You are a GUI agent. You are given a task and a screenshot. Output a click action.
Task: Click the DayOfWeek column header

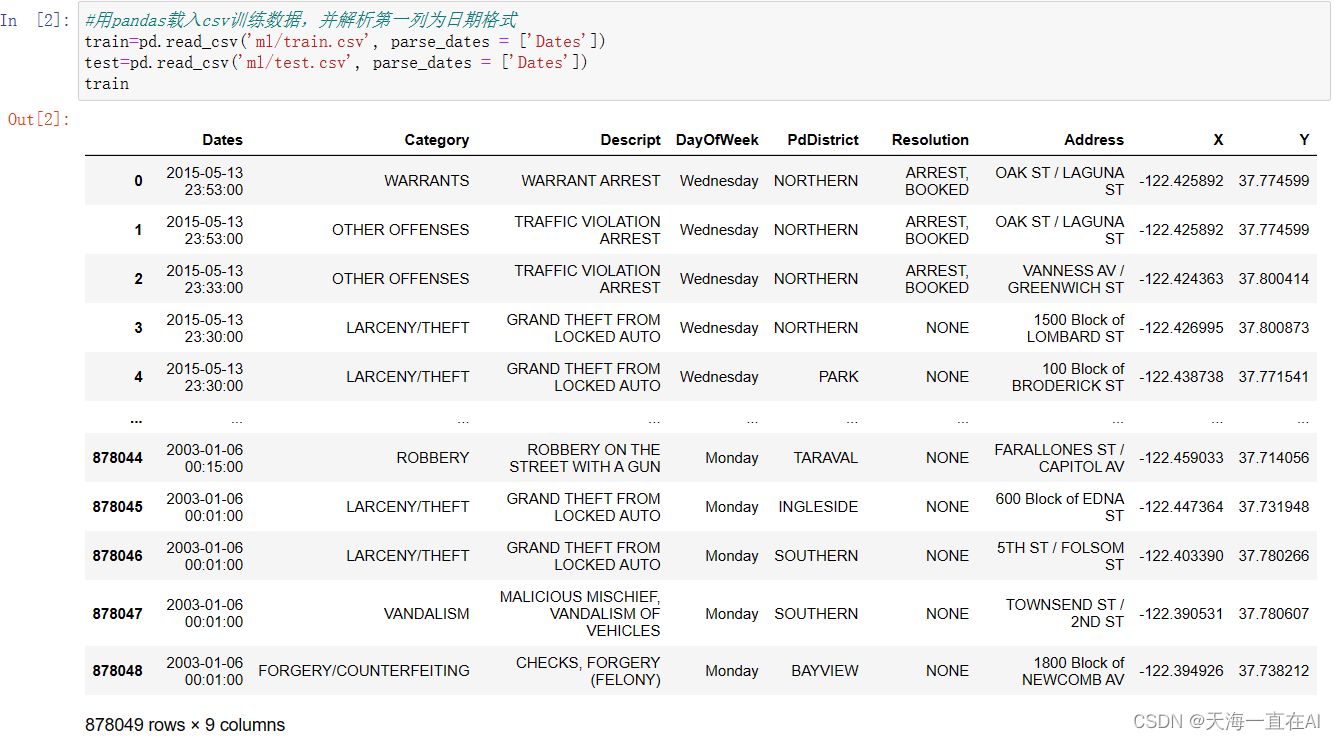tap(717, 140)
